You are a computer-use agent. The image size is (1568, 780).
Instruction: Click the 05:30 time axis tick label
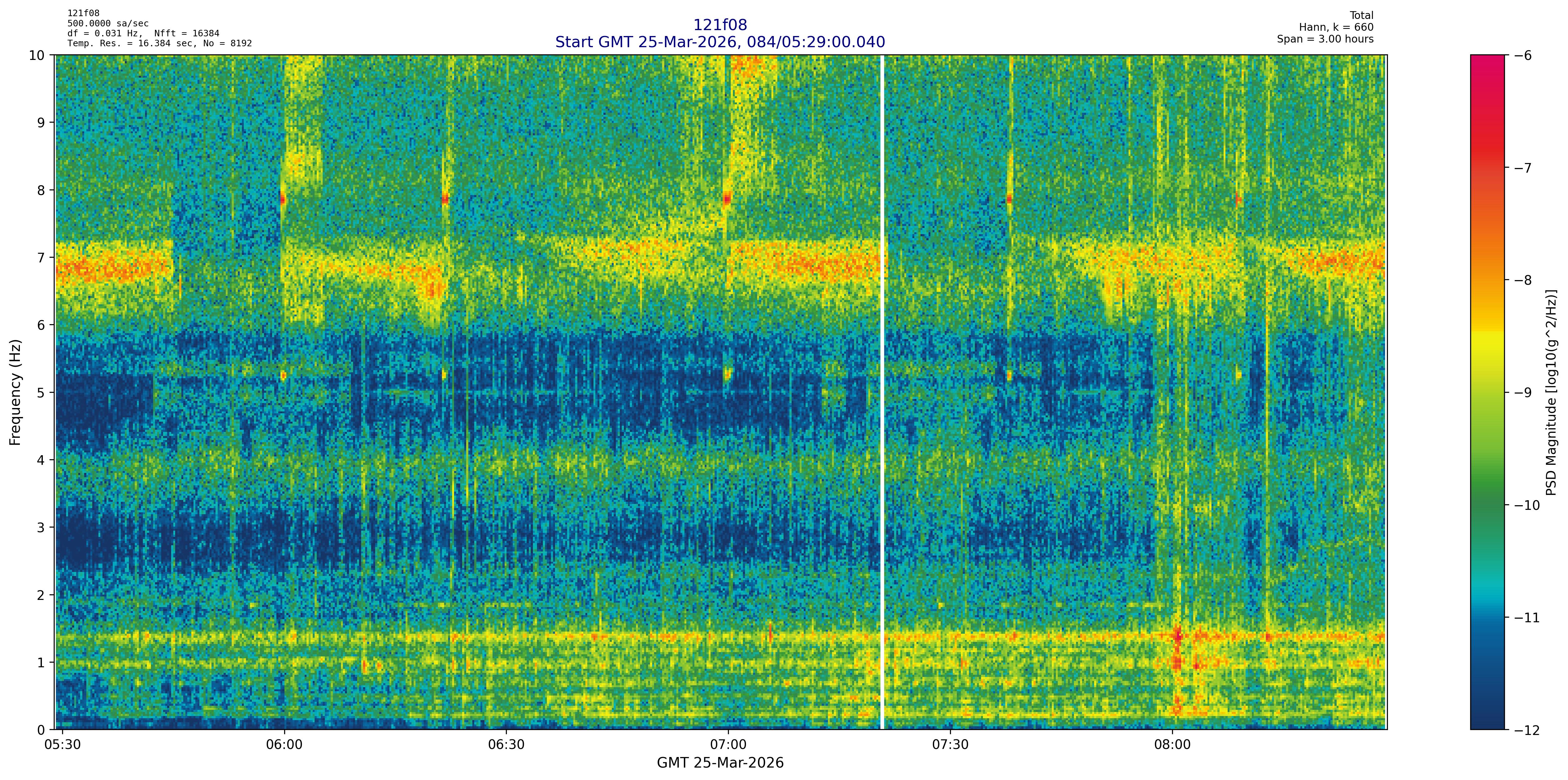[63, 745]
